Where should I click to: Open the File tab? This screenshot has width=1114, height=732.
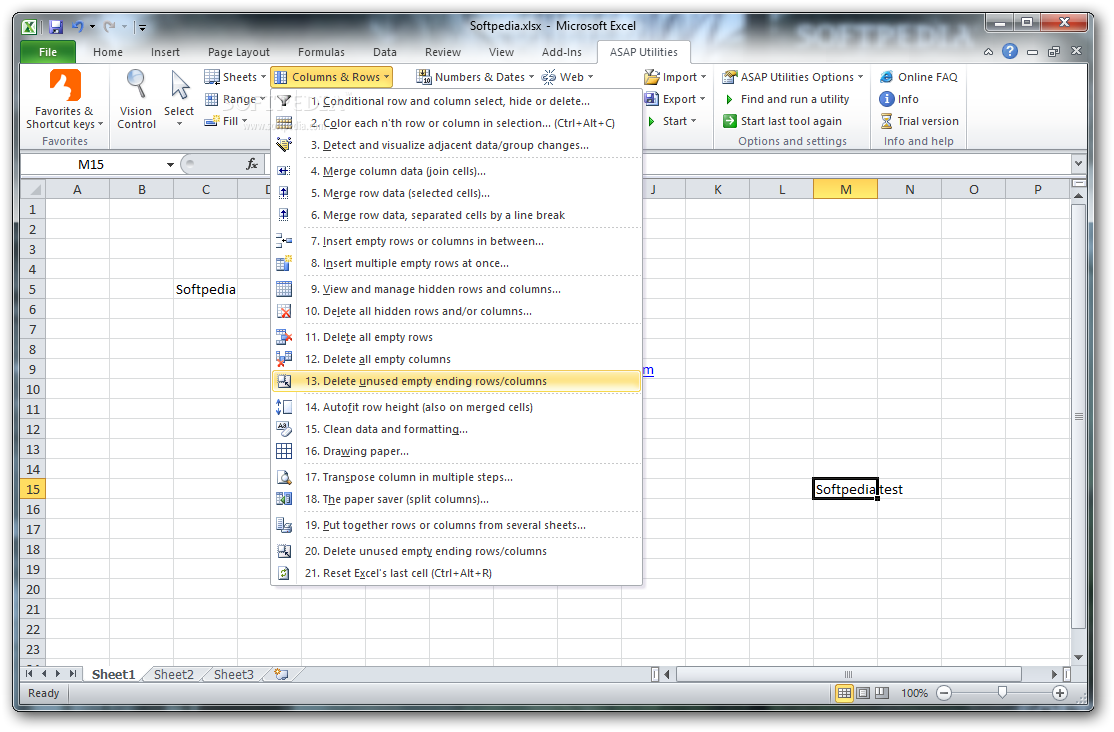(x=48, y=52)
